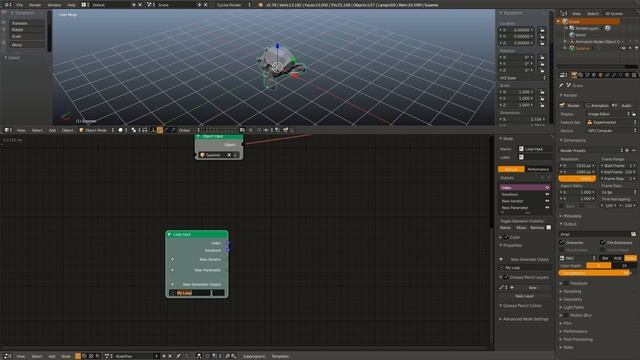Viewport: 640px width, 360px height.
Task: Click plus icon beside New Parameter socket
Action: pos(172,270)
